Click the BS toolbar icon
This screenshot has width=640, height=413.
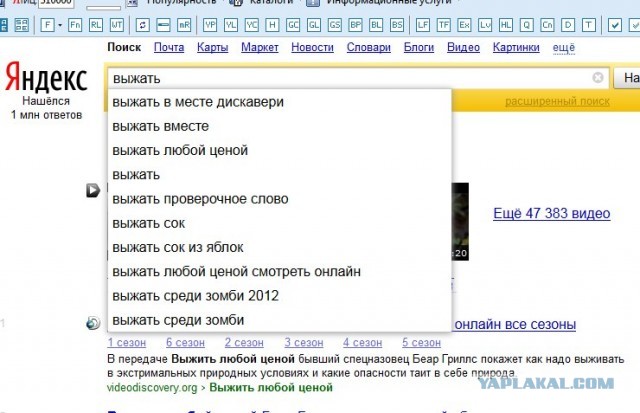397,25
